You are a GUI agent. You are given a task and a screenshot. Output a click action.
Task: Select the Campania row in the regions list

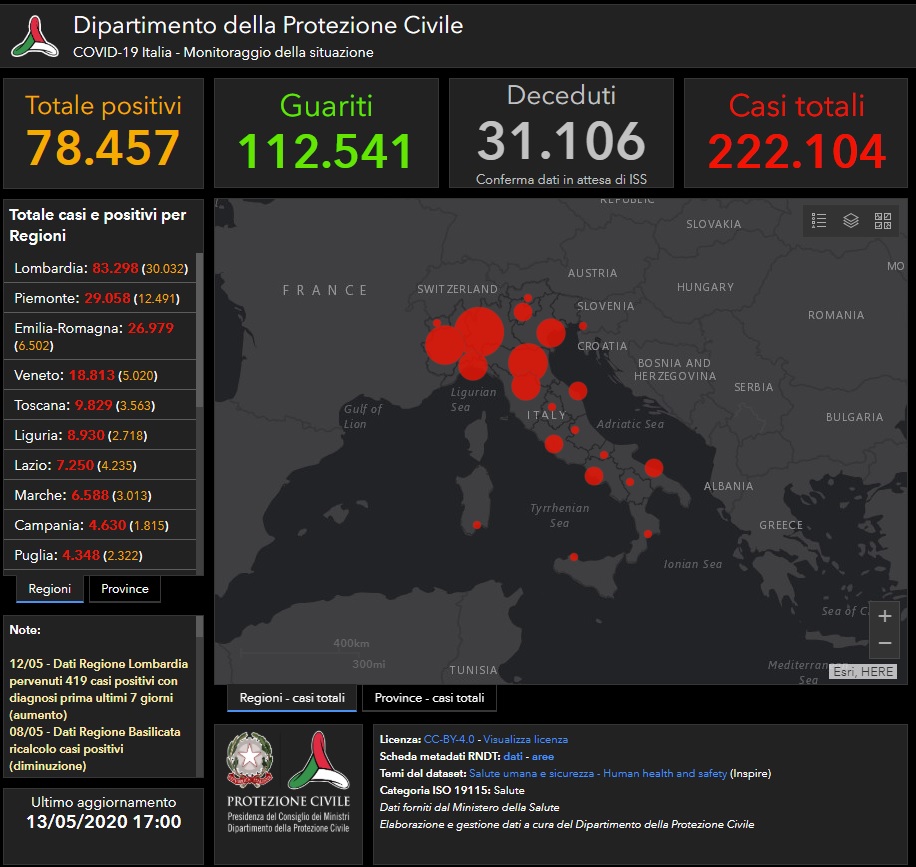pyautogui.click(x=100, y=525)
